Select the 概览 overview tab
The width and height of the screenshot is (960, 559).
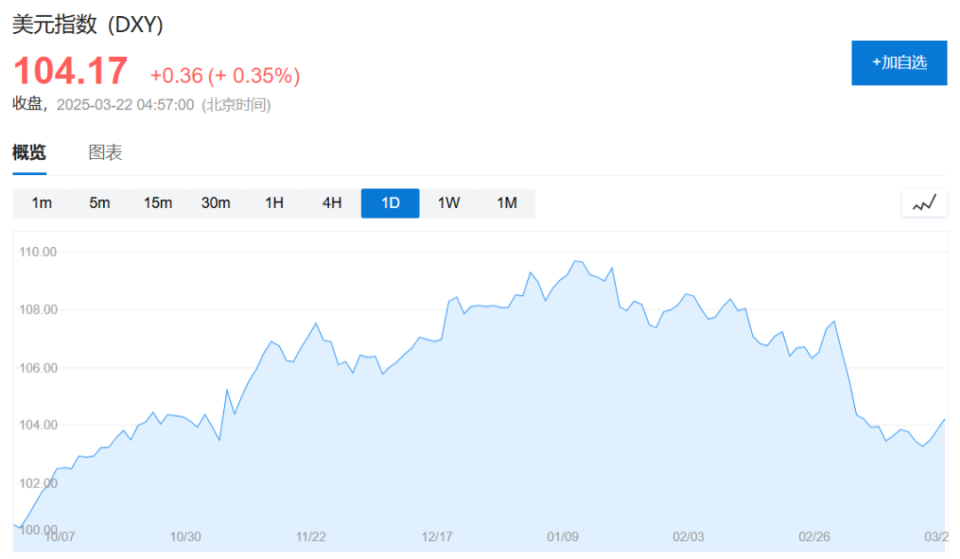point(29,152)
